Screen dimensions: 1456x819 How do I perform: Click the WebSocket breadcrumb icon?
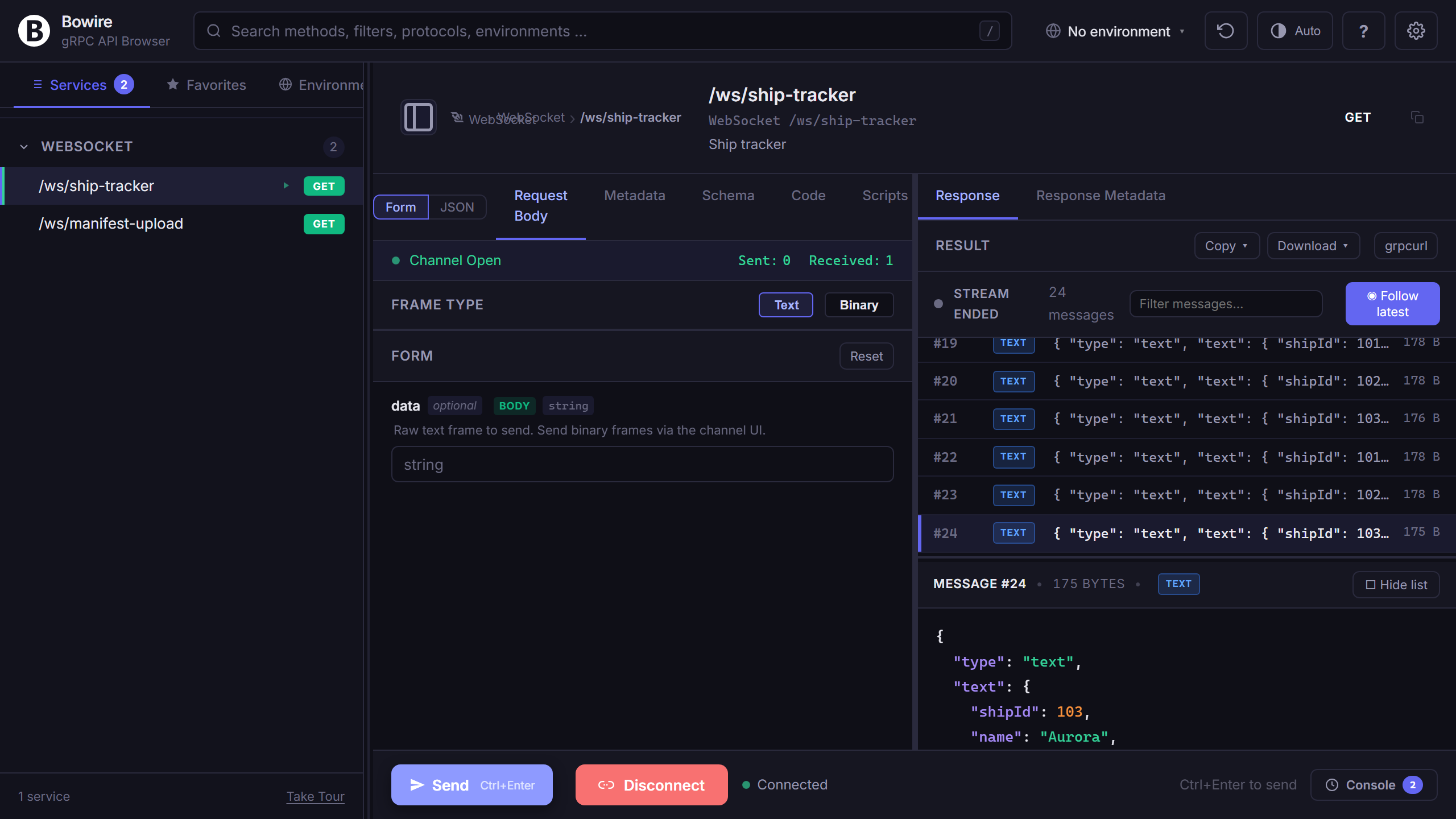457,117
